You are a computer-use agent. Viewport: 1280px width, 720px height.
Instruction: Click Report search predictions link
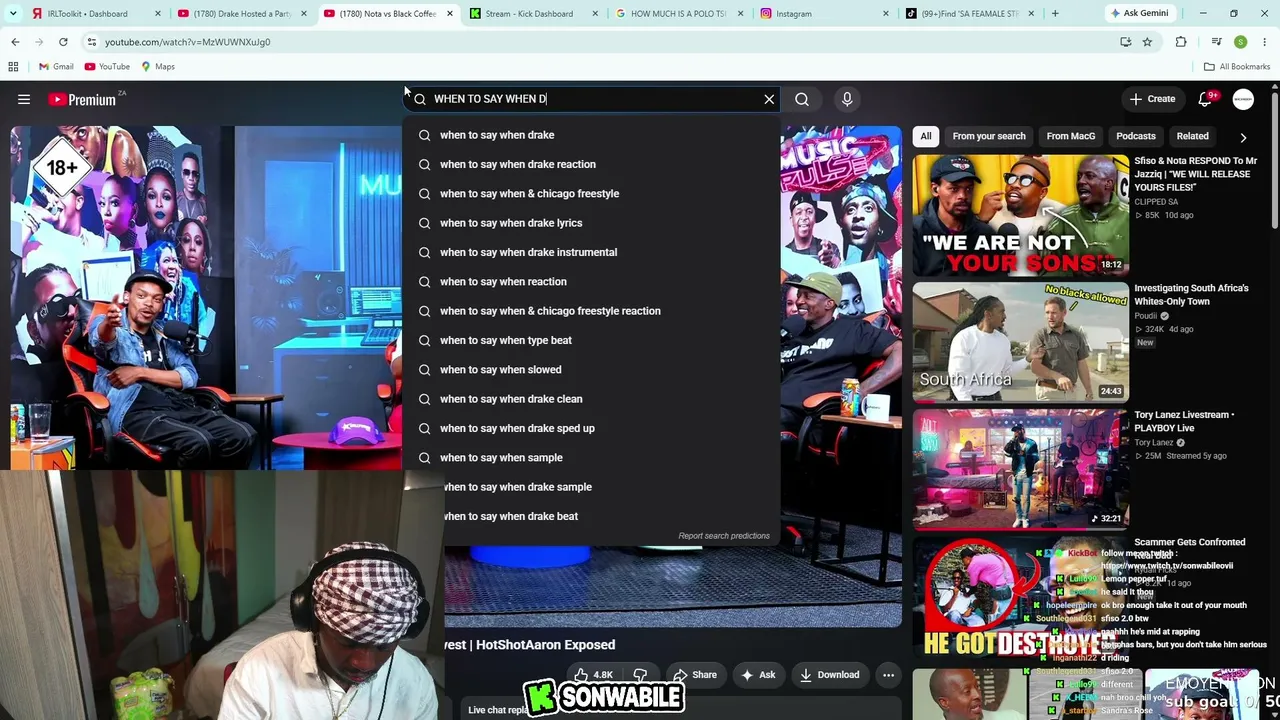coord(724,536)
